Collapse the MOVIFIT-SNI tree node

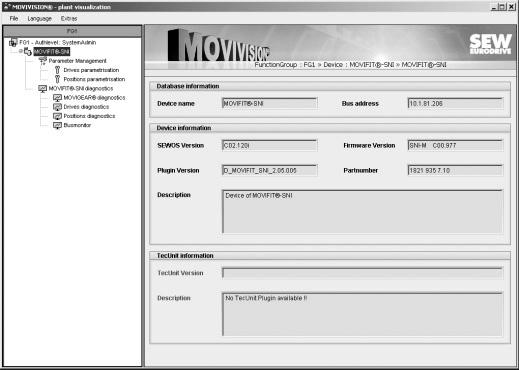(x=20, y=51)
